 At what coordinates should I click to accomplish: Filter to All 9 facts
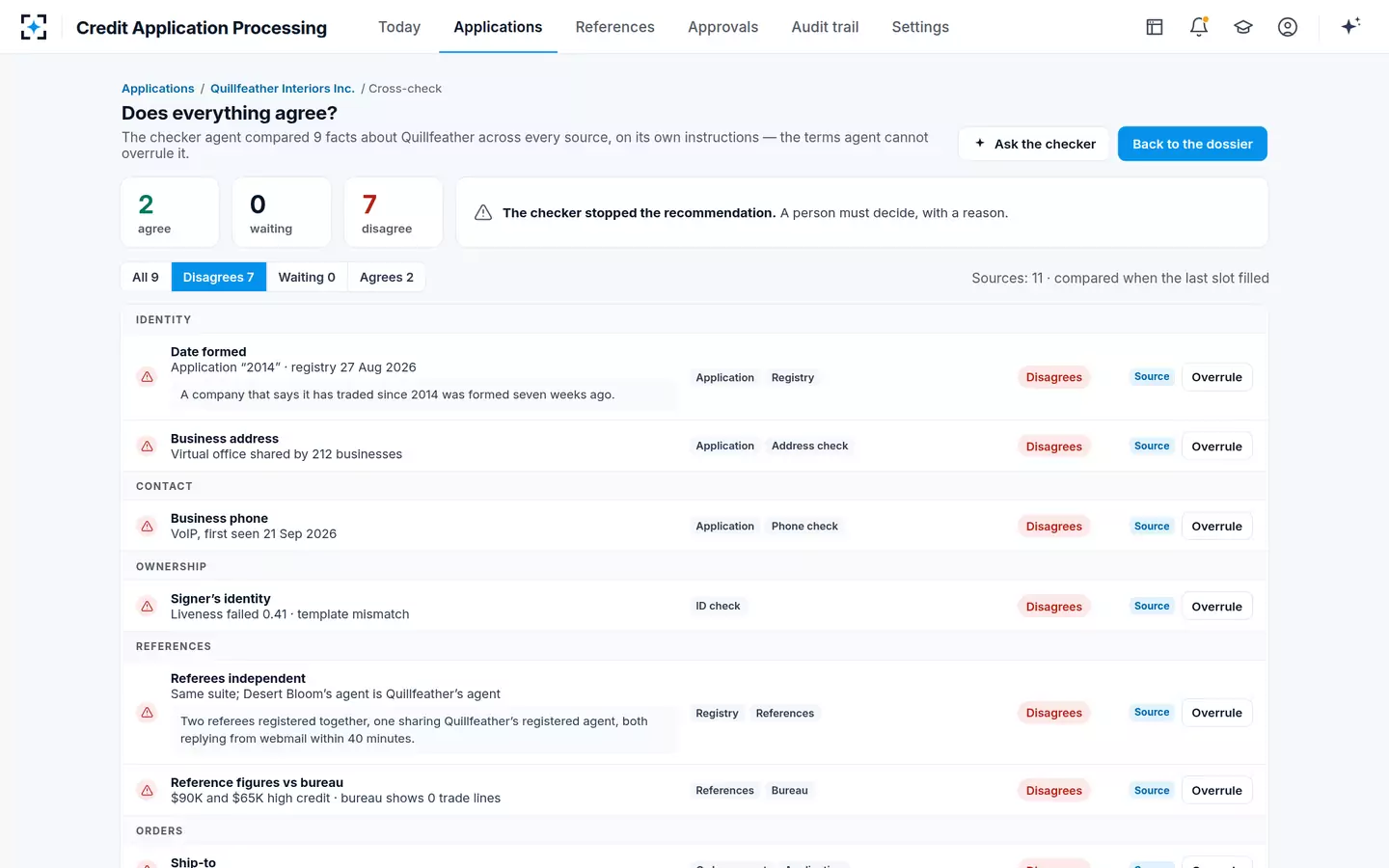click(x=146, y=277)
